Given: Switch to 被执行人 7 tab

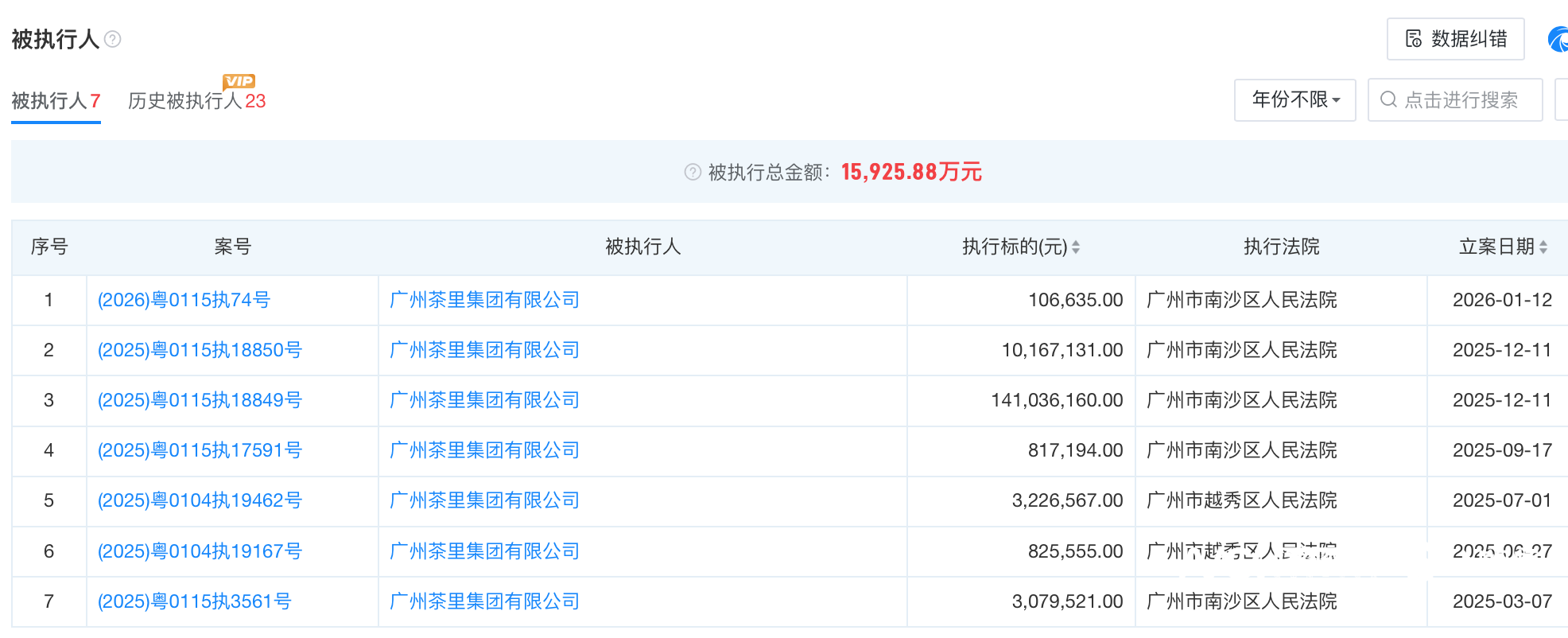Looking at the screenshot, I should pos(56,101).
